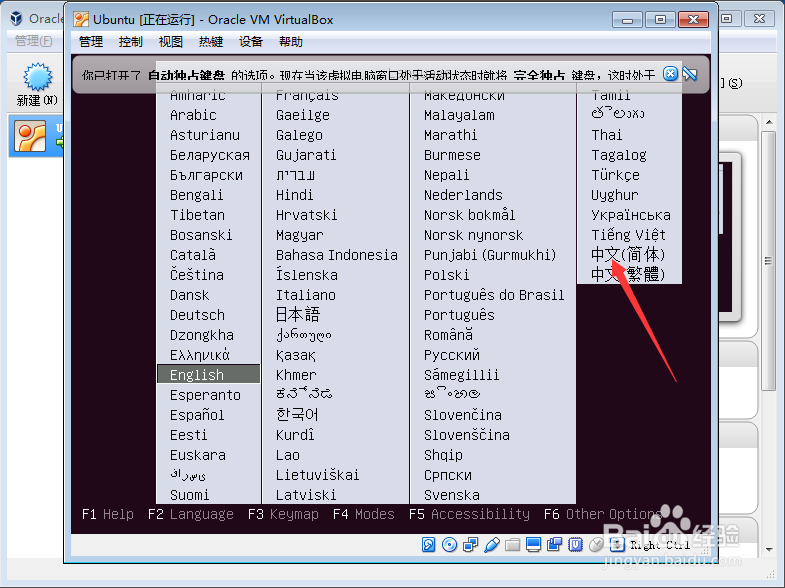The image size is (785, 588).
Task: Open the 视图 menu
Action: [x=171, y=42]
